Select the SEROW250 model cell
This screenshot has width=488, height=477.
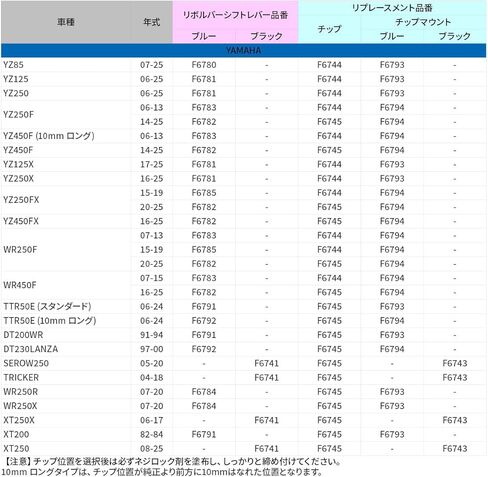point(26,363)
